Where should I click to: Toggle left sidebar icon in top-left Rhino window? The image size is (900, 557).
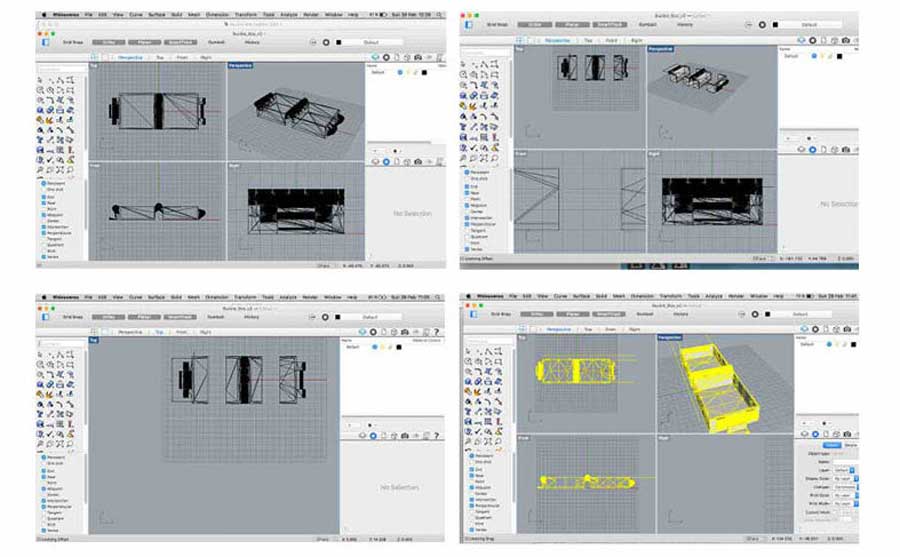click(x=46, y=43)
